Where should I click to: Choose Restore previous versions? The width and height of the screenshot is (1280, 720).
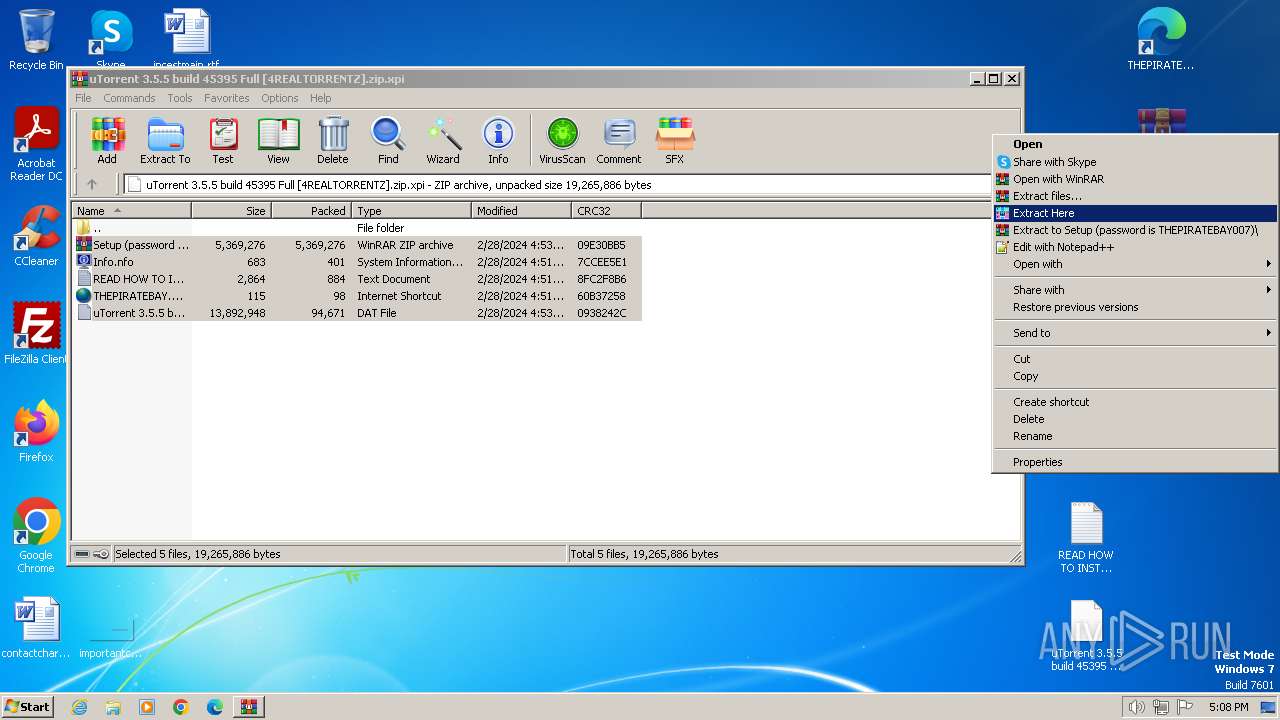pos(1135,307)
